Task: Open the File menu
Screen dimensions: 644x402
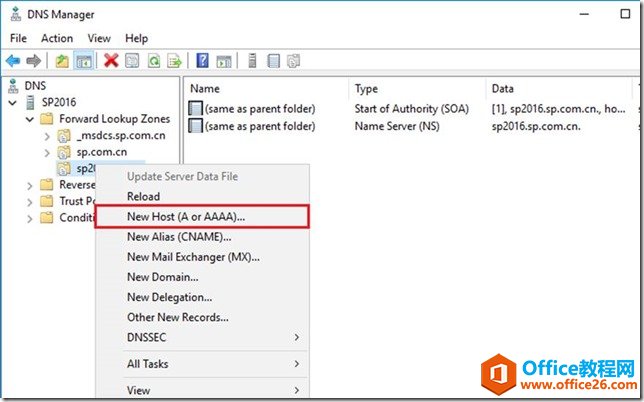Action: pyautogui.click(x=18, y=38)
